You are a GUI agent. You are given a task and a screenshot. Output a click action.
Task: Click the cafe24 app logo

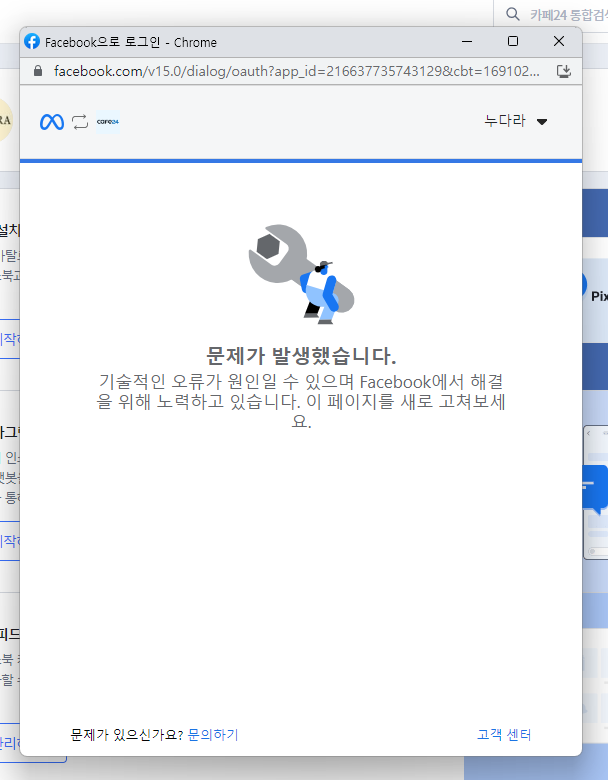click(108, 122)
